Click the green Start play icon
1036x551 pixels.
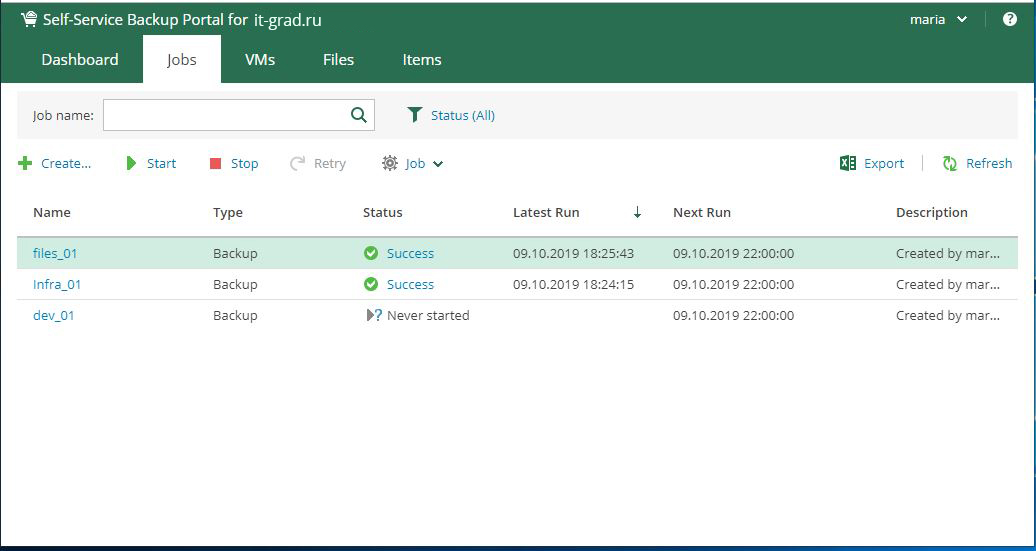(x=131, y=164)
